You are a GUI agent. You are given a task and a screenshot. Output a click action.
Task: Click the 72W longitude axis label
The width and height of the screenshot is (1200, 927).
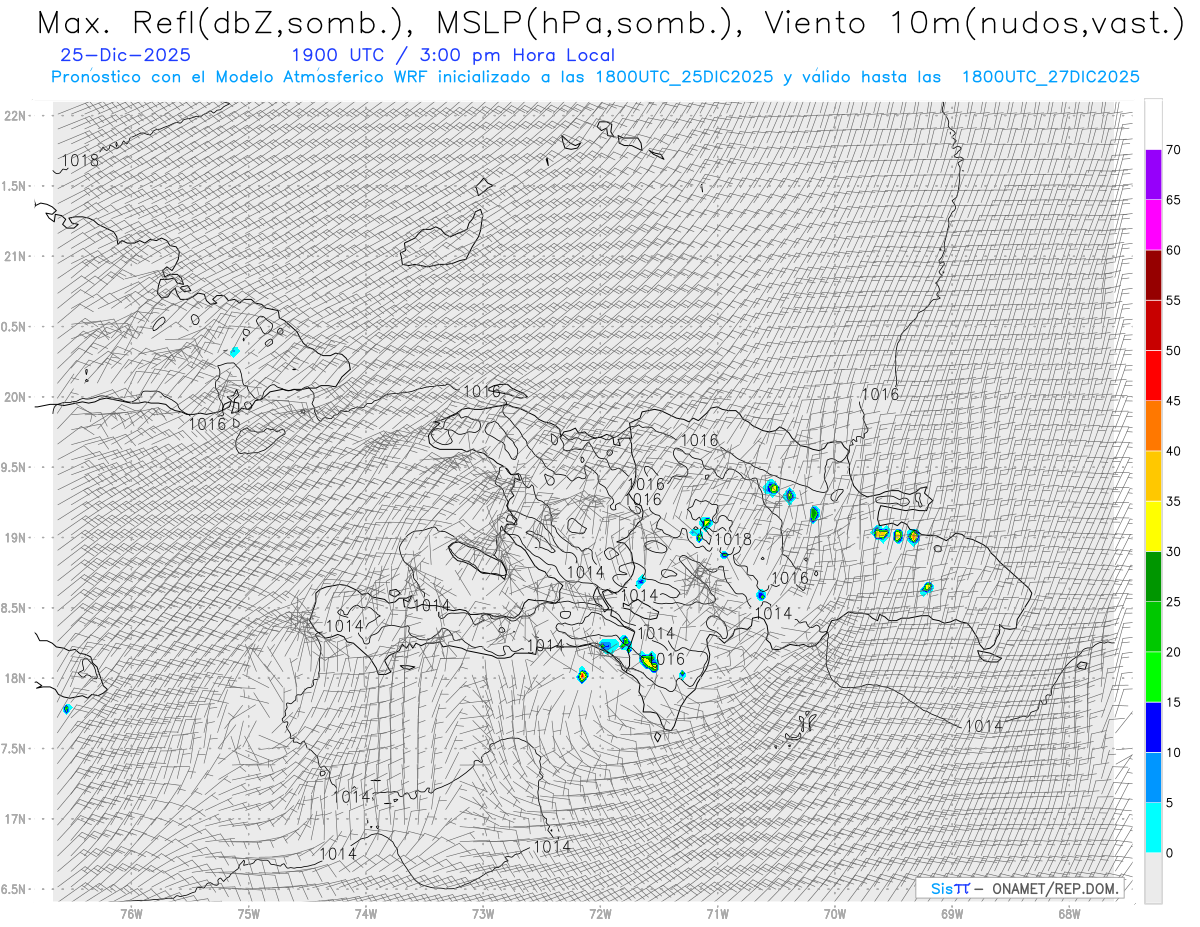tap(600, 913)
